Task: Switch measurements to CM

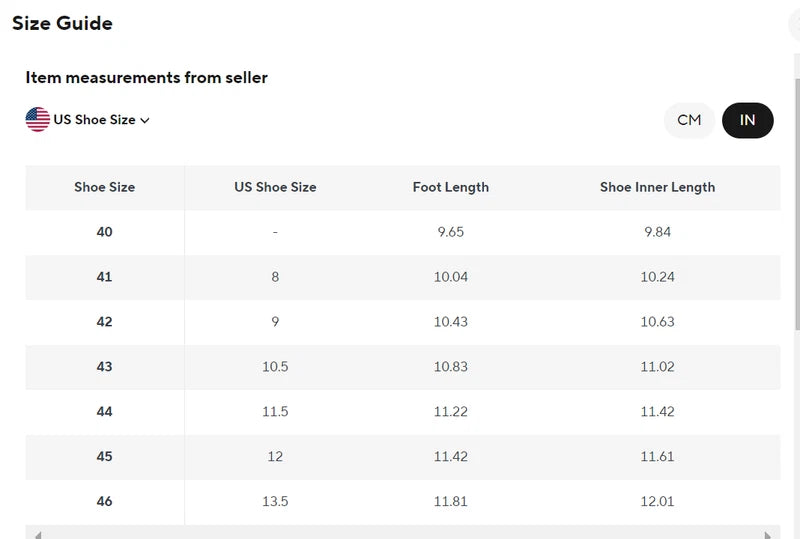Action: click(x=689, y=120)
